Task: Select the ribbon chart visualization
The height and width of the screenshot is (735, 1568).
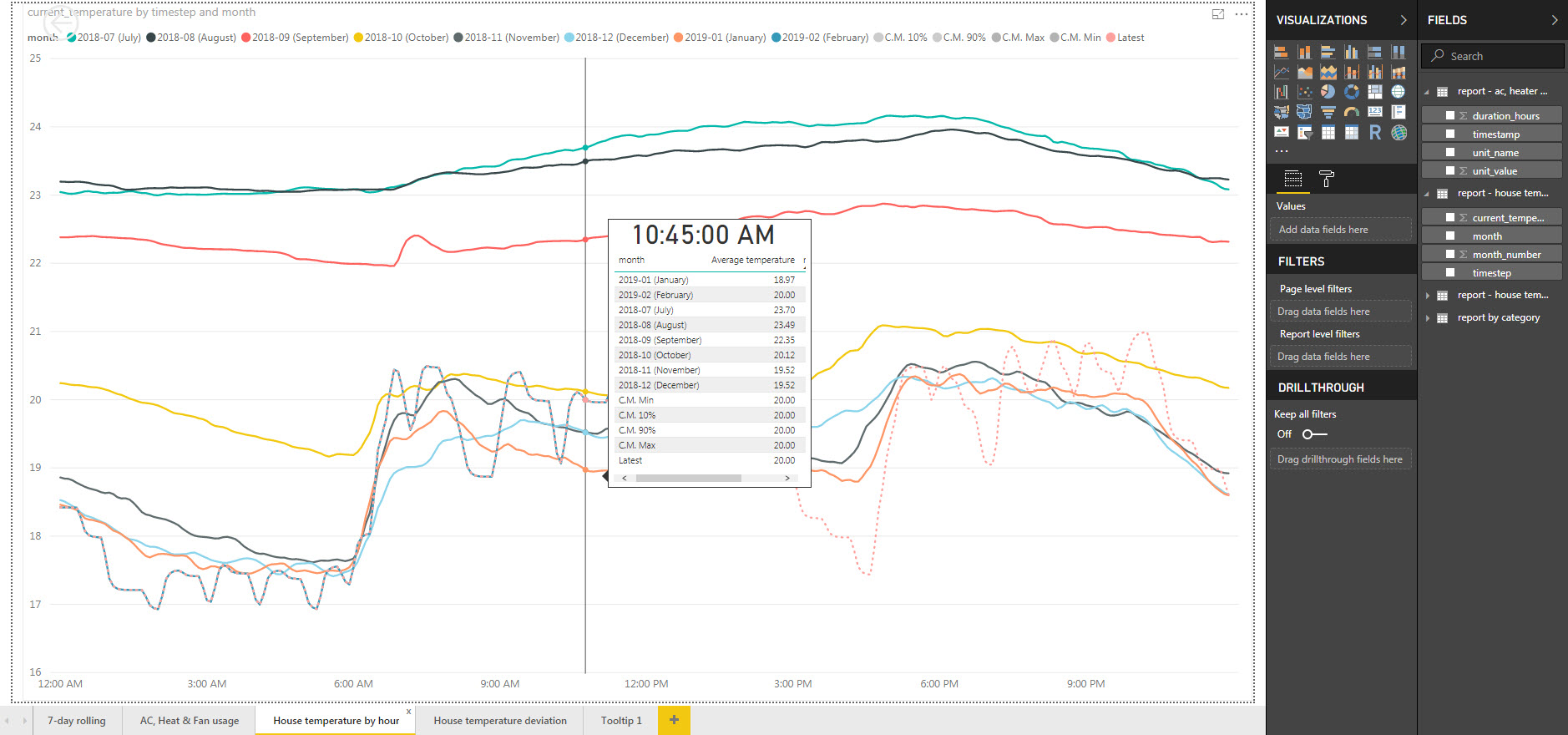Action: pyautogui.click(x=1398, y=72)
